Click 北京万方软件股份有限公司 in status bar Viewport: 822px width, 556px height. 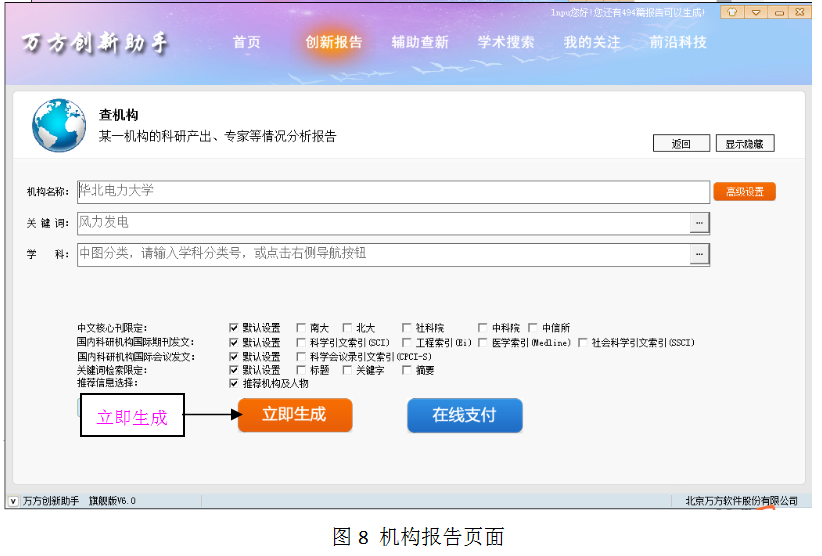click(742, 501)
